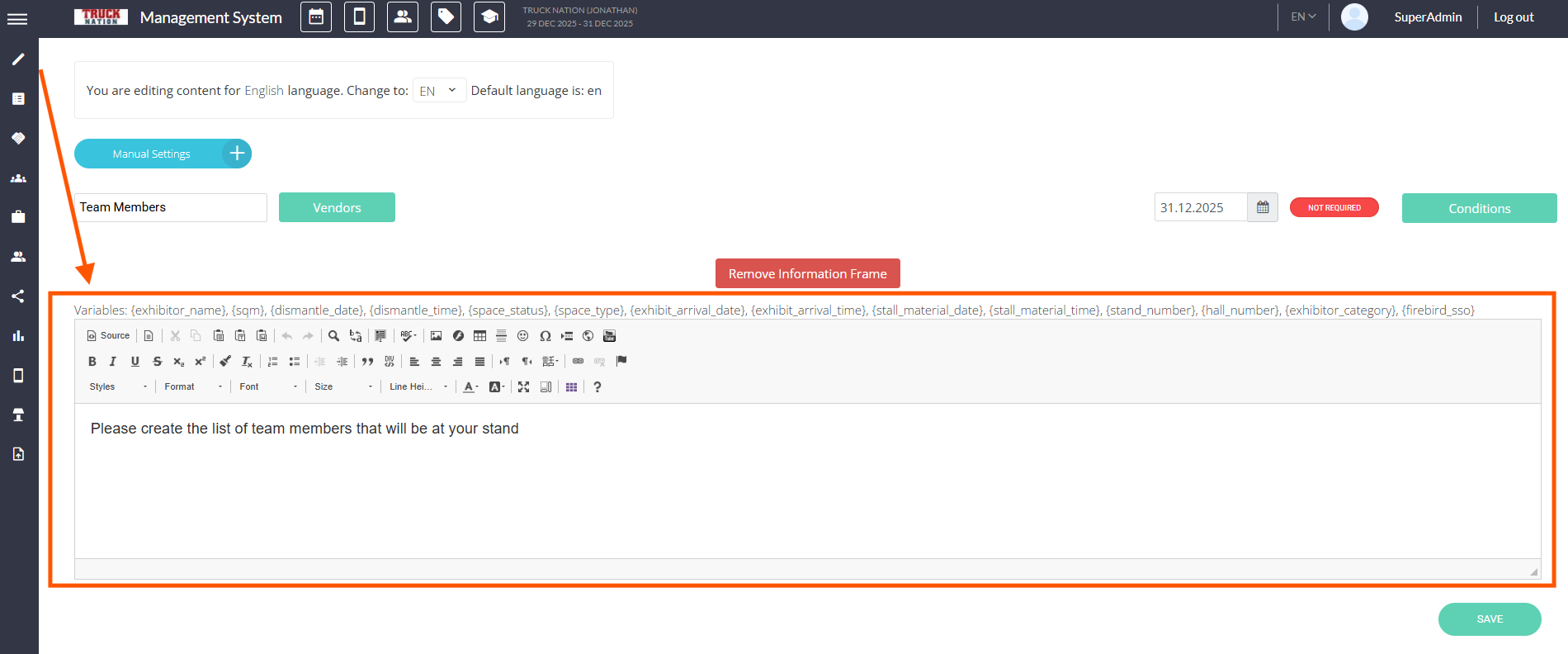The width and height of the screenshot is (1568, 654).
Task: Open the text color picker
Action: point(470,387)
